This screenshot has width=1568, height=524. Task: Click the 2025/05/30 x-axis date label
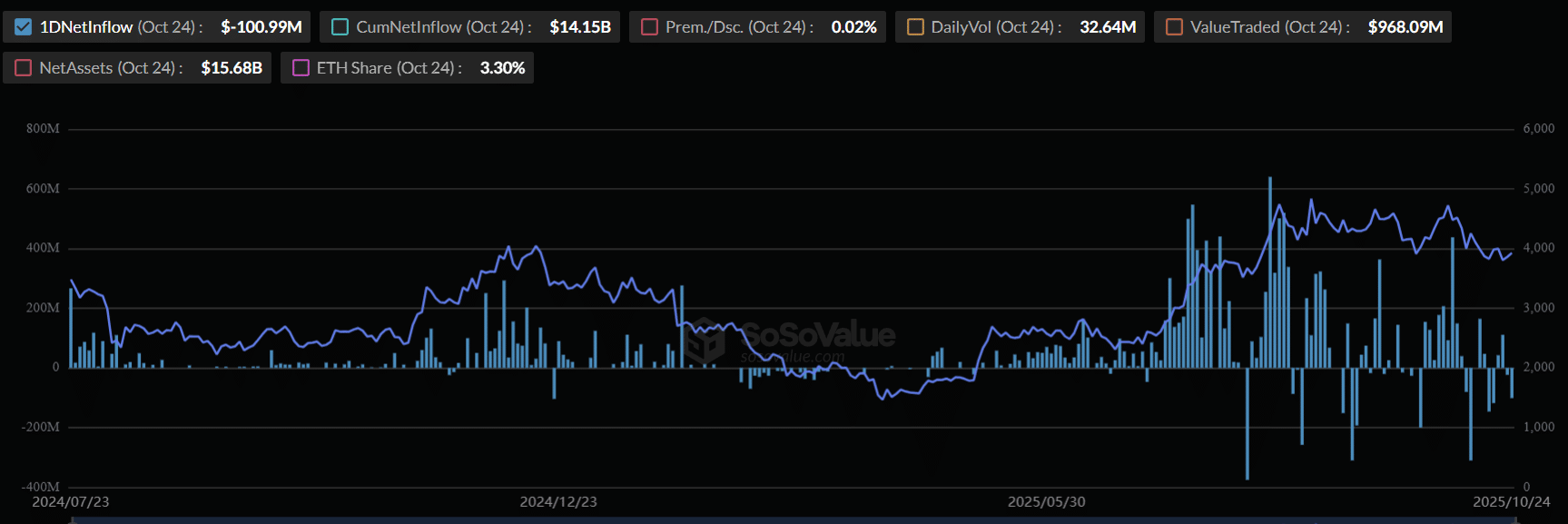[1046, 501]
